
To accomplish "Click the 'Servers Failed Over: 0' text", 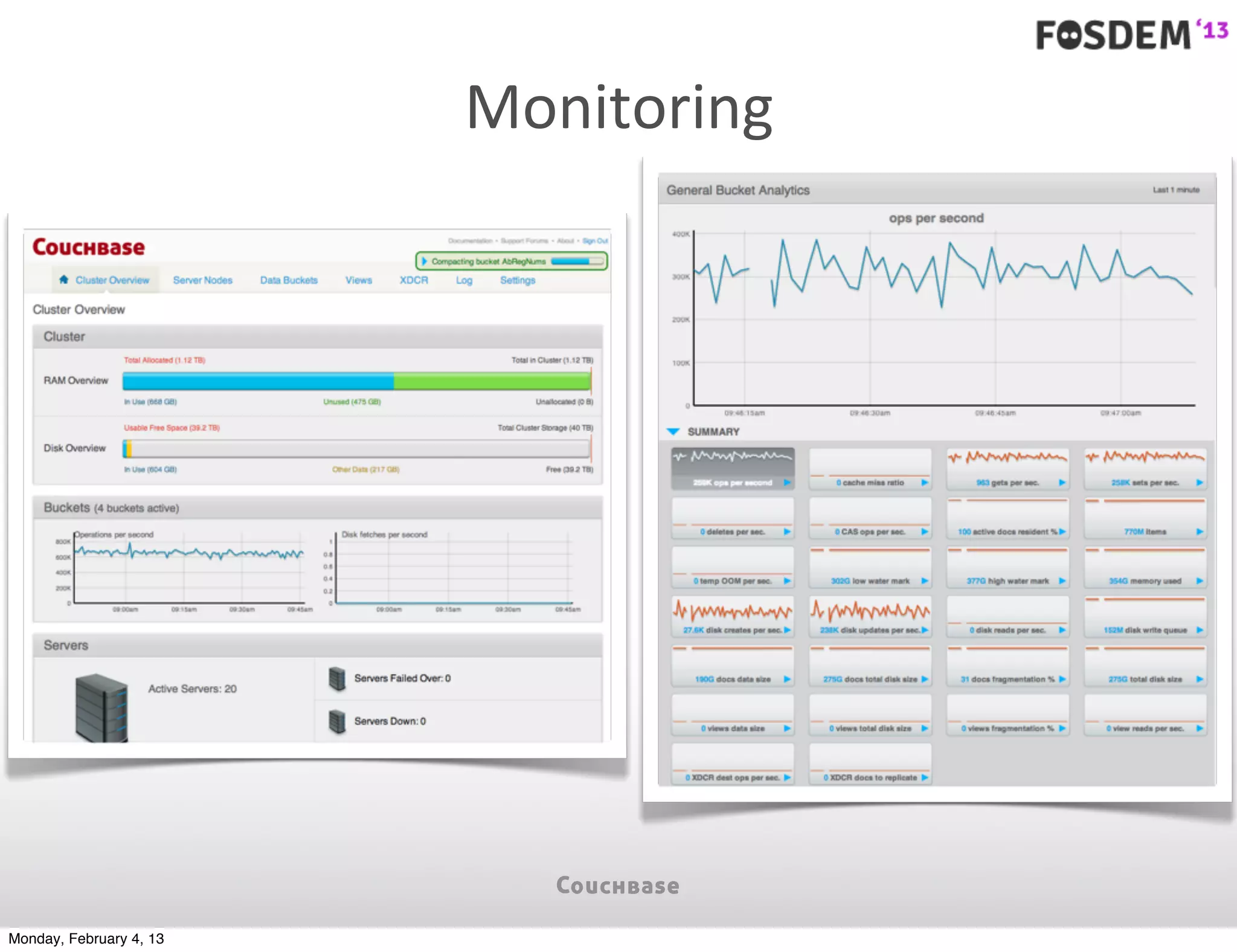I will coord(402,678).
